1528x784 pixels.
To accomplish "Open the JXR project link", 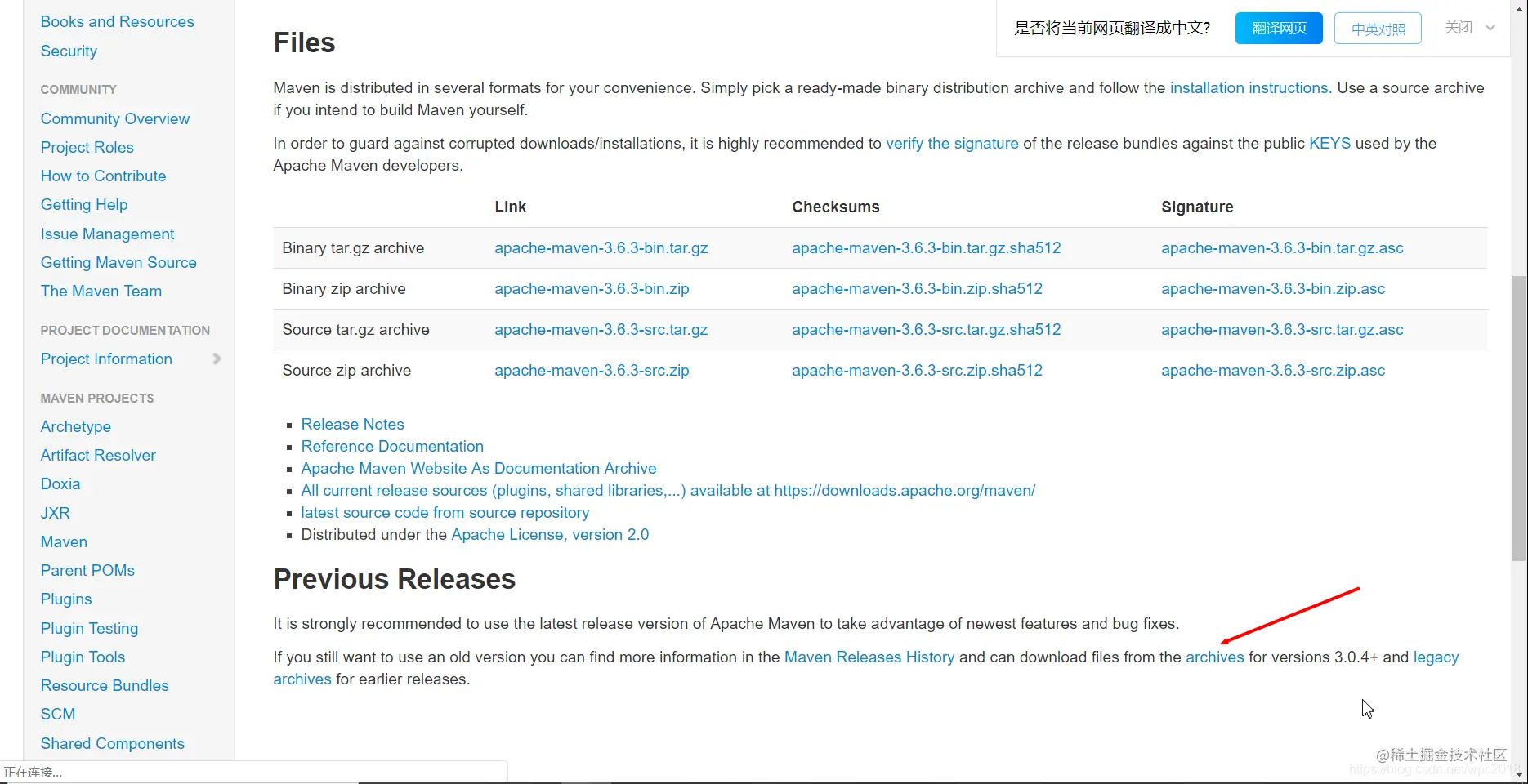I will click(x=56, y=513).
